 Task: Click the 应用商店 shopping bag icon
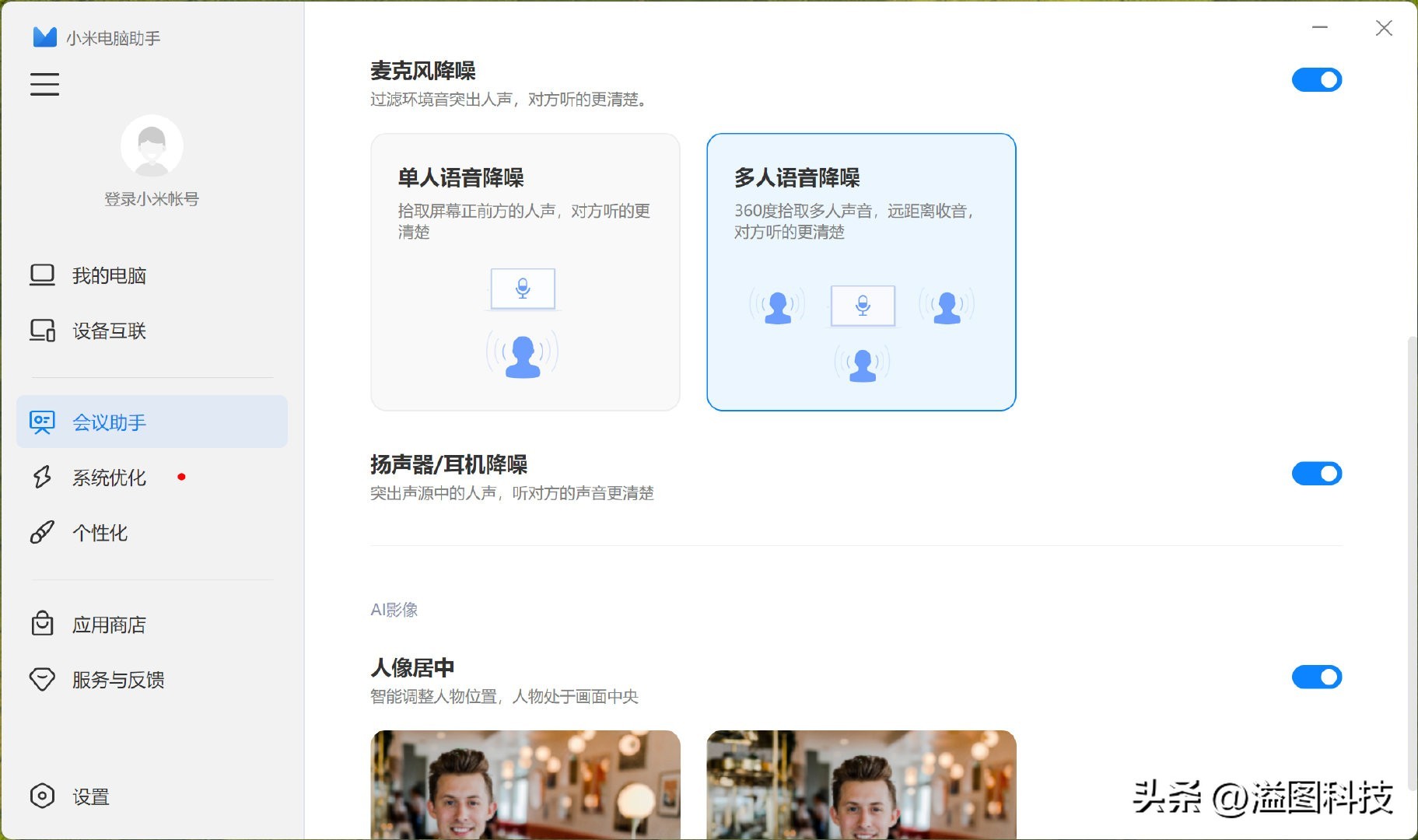click(x=42, y=624)
